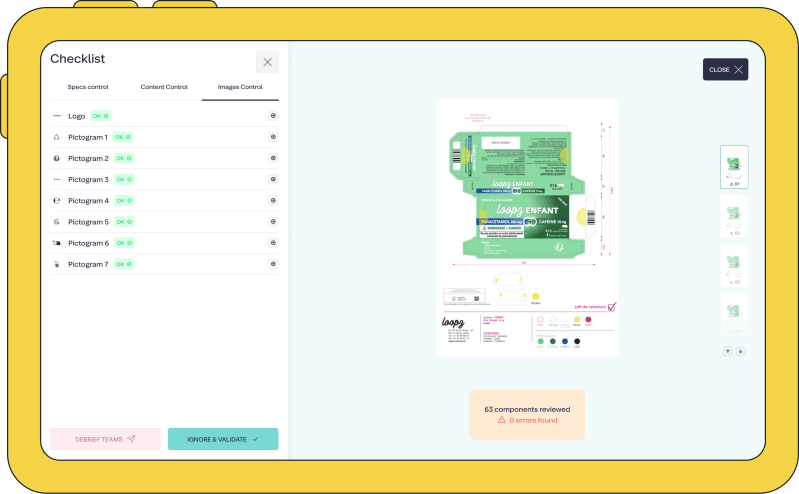Click the OK badge next to Logo

(100, 116)
